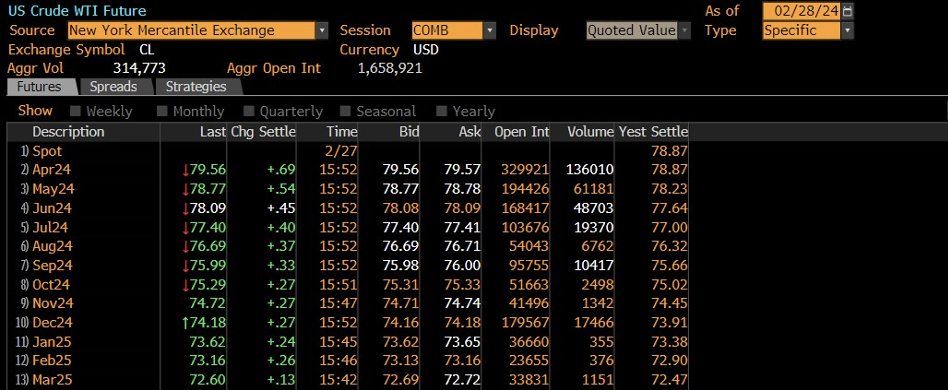Tick the Yearly checkbox

click(x=442, y=111)
